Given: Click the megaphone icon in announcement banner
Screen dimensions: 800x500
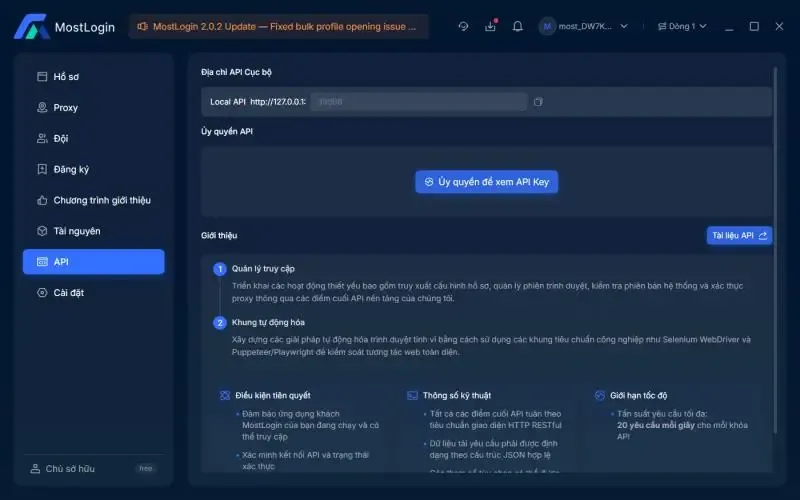Looking at the screenshot, I should (x=142, y=27).
